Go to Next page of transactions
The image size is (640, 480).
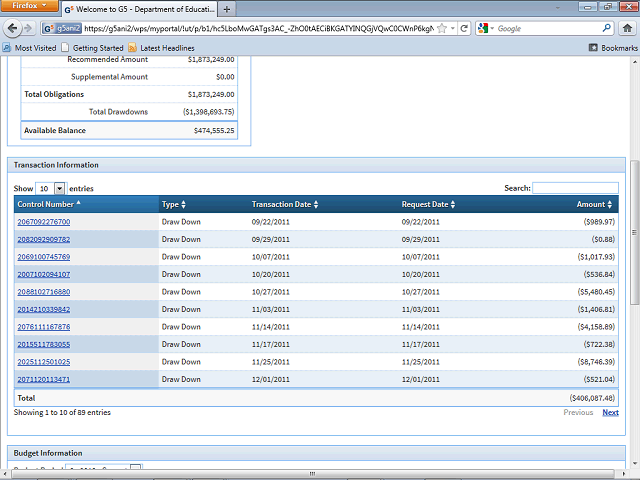point(610,412)
